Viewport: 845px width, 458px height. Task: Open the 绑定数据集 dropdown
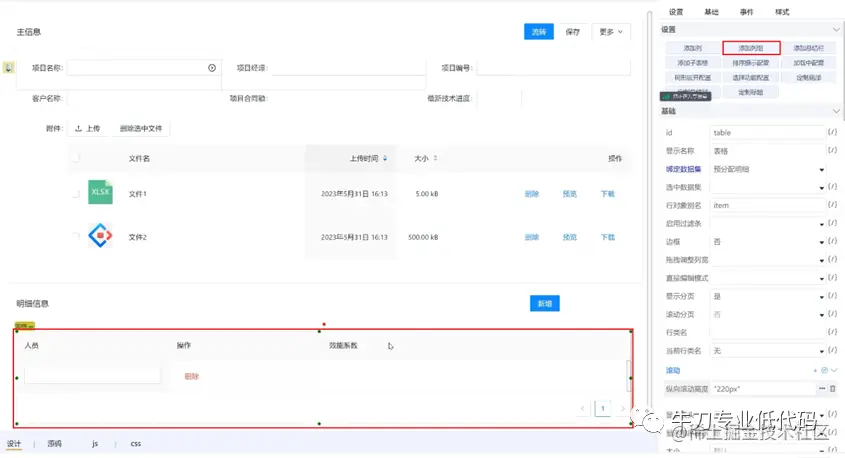[767, 169]
